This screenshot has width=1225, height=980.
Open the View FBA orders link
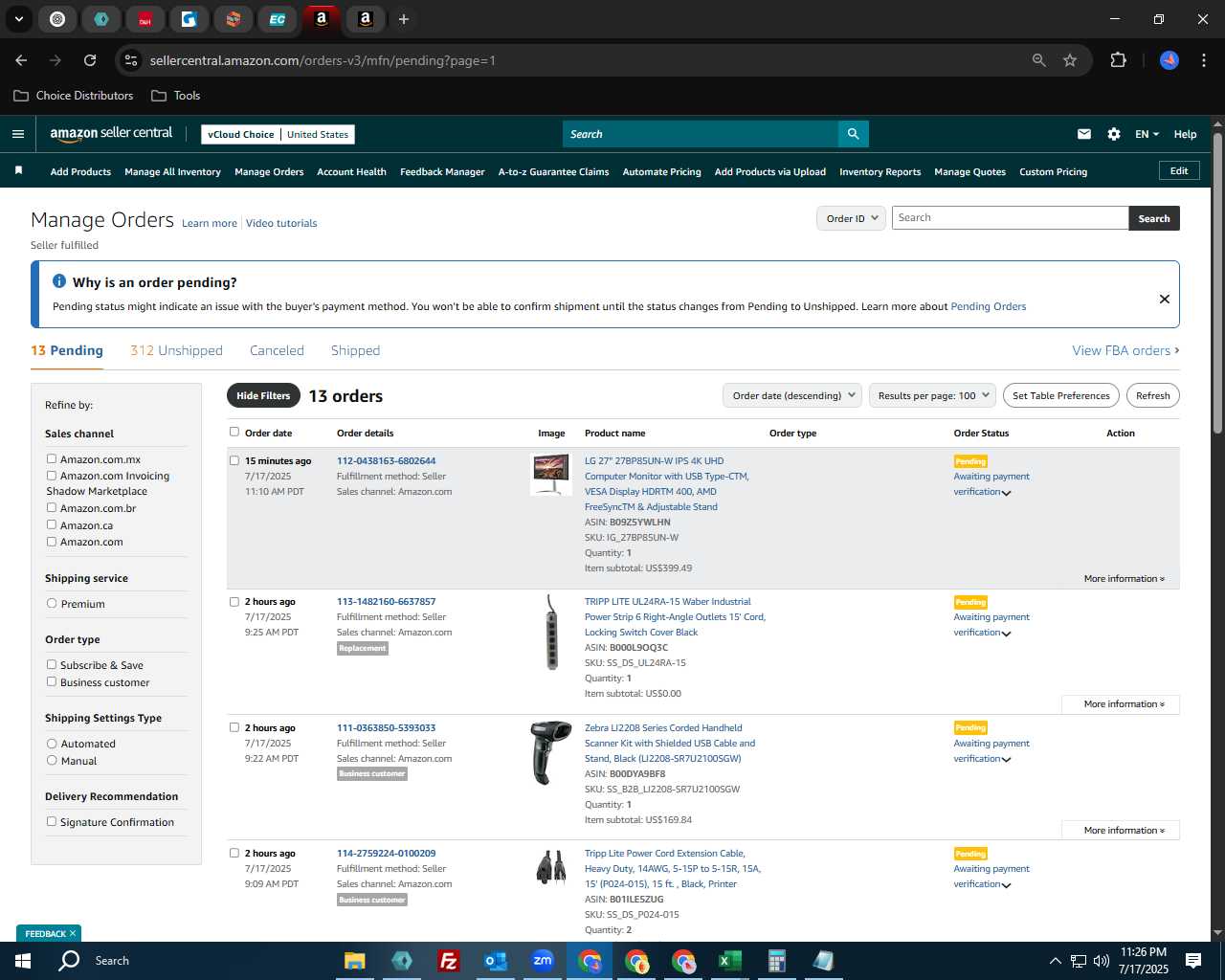pos(1125,350)
